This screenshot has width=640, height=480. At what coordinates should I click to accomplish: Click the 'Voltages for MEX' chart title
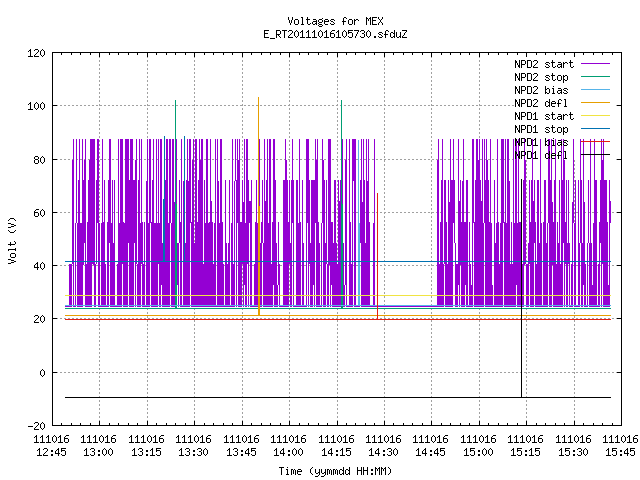point(335,21)
